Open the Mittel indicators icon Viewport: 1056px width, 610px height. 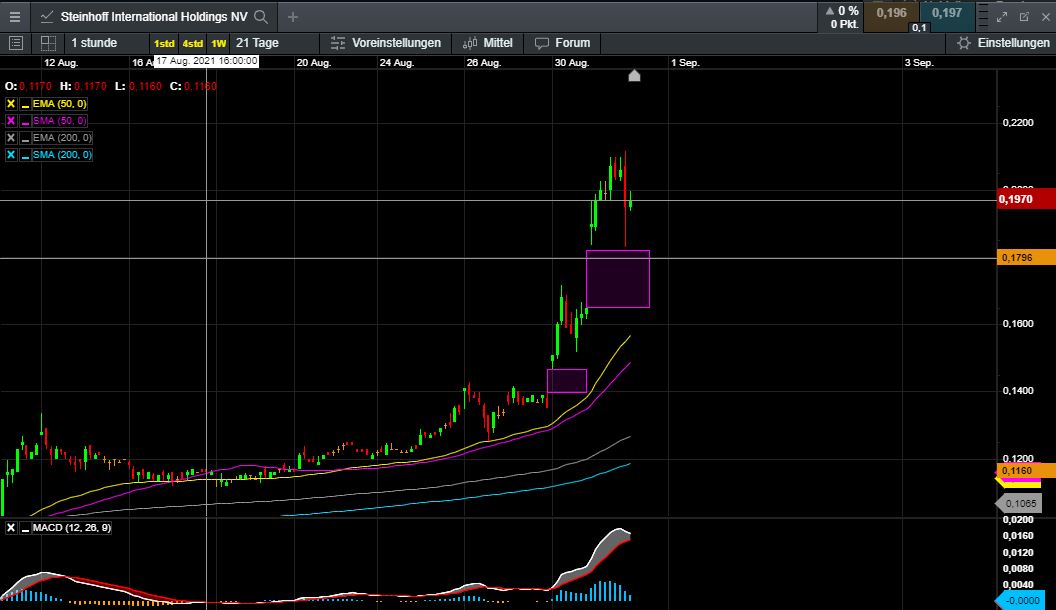470,43
